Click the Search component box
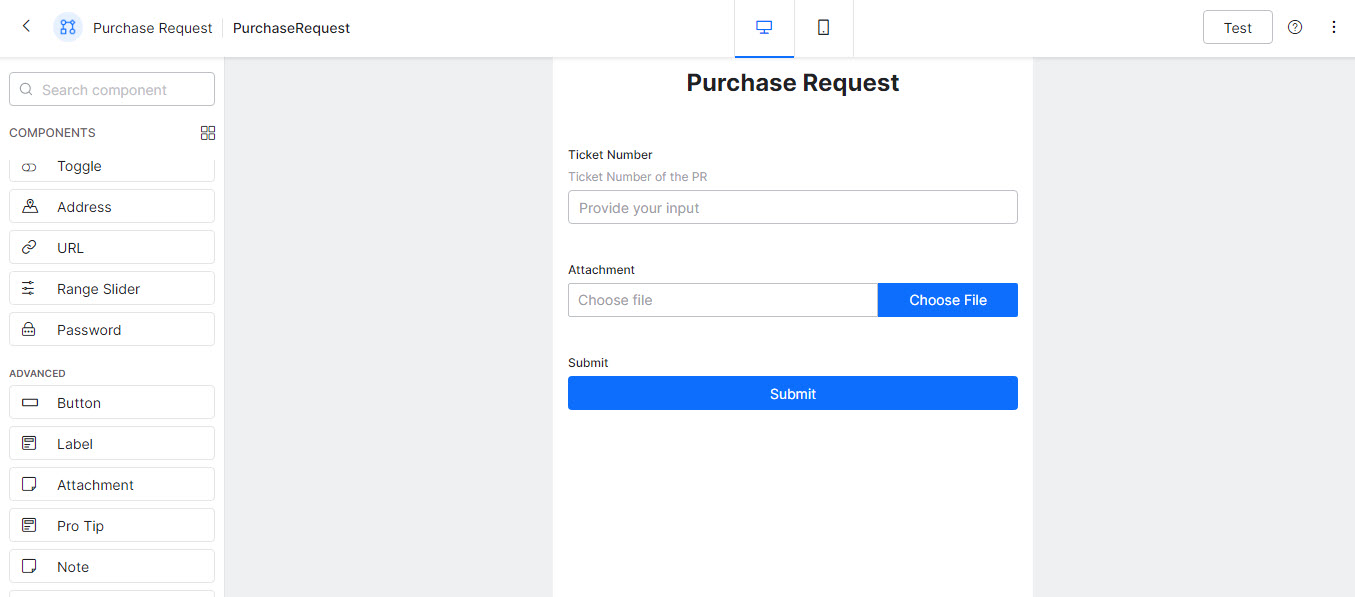 [111, 89]
